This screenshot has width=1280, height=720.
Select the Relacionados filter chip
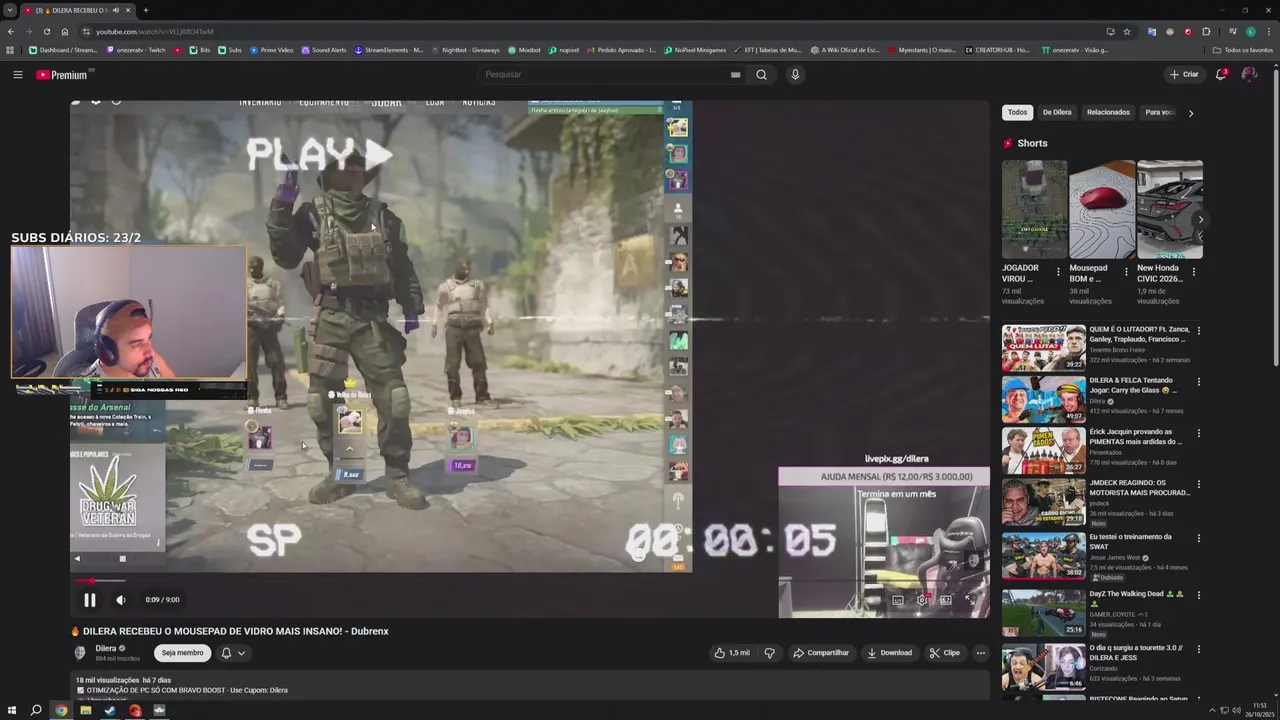(x=1108, y=112)
